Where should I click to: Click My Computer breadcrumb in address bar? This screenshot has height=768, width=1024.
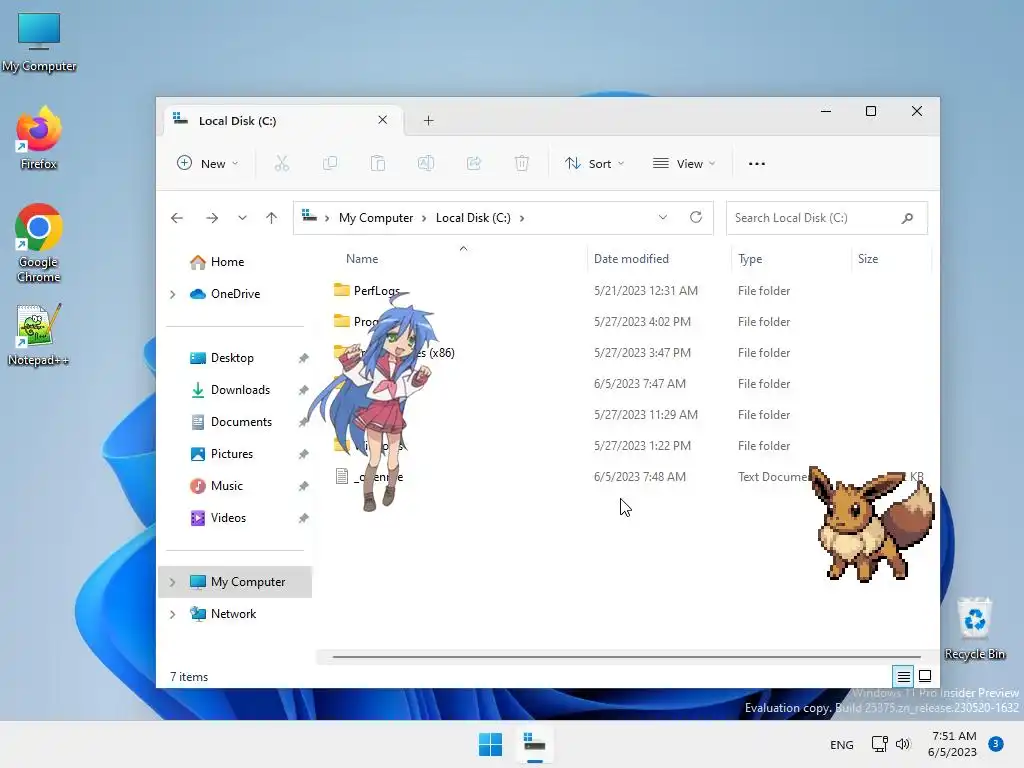[376, 218]
